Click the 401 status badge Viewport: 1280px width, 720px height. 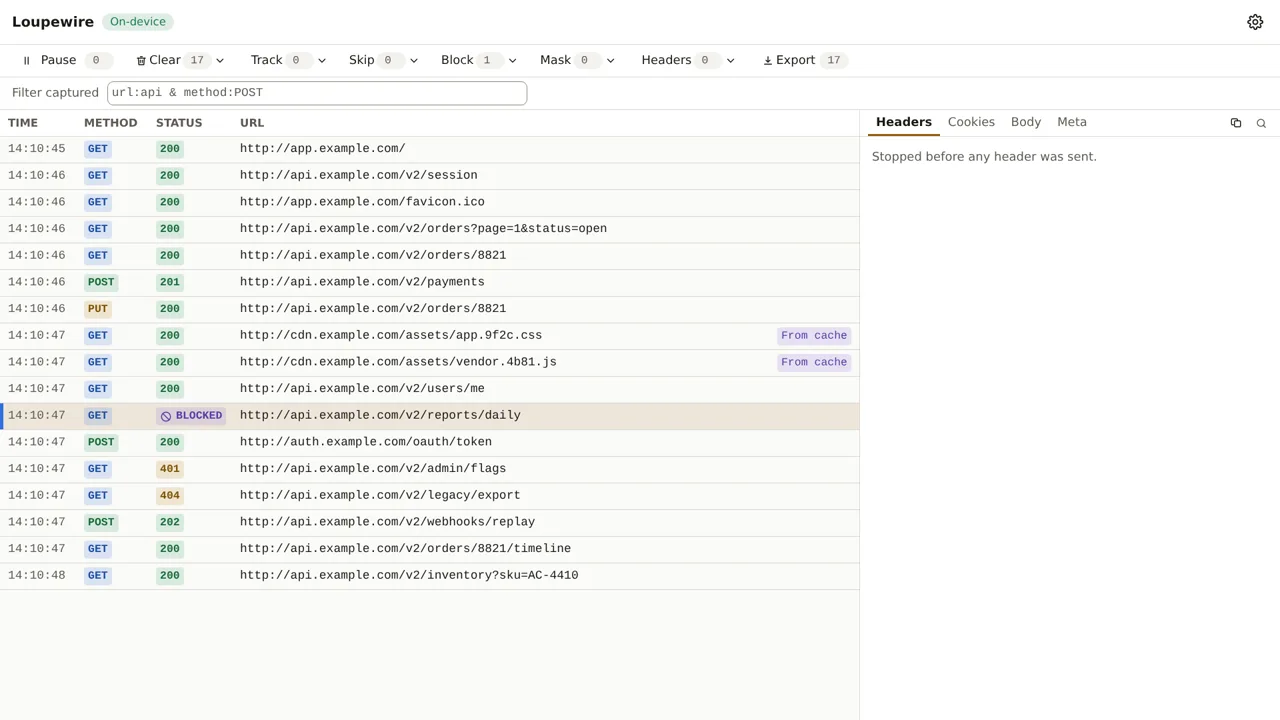170,469
